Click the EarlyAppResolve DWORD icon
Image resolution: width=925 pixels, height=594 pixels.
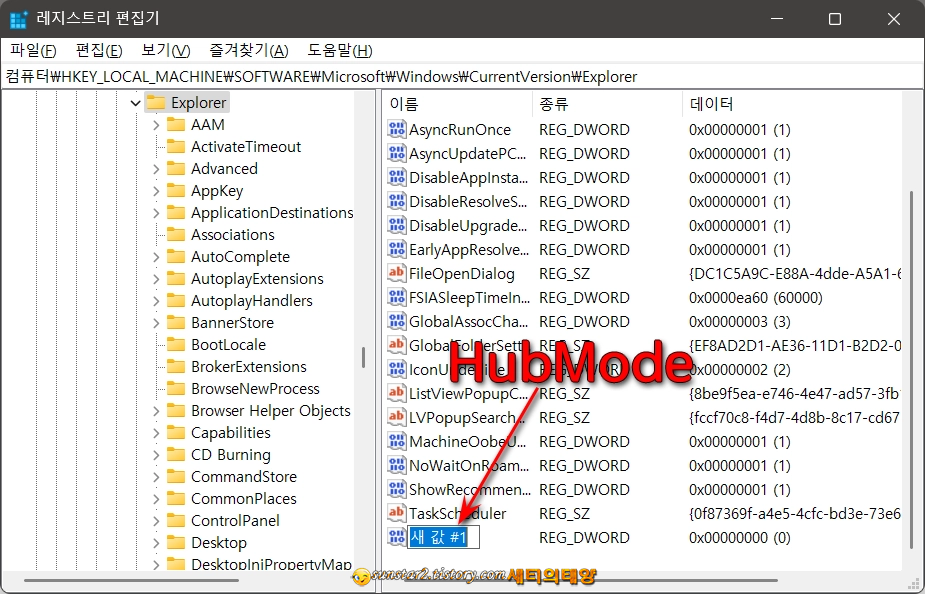coord(396,250)
